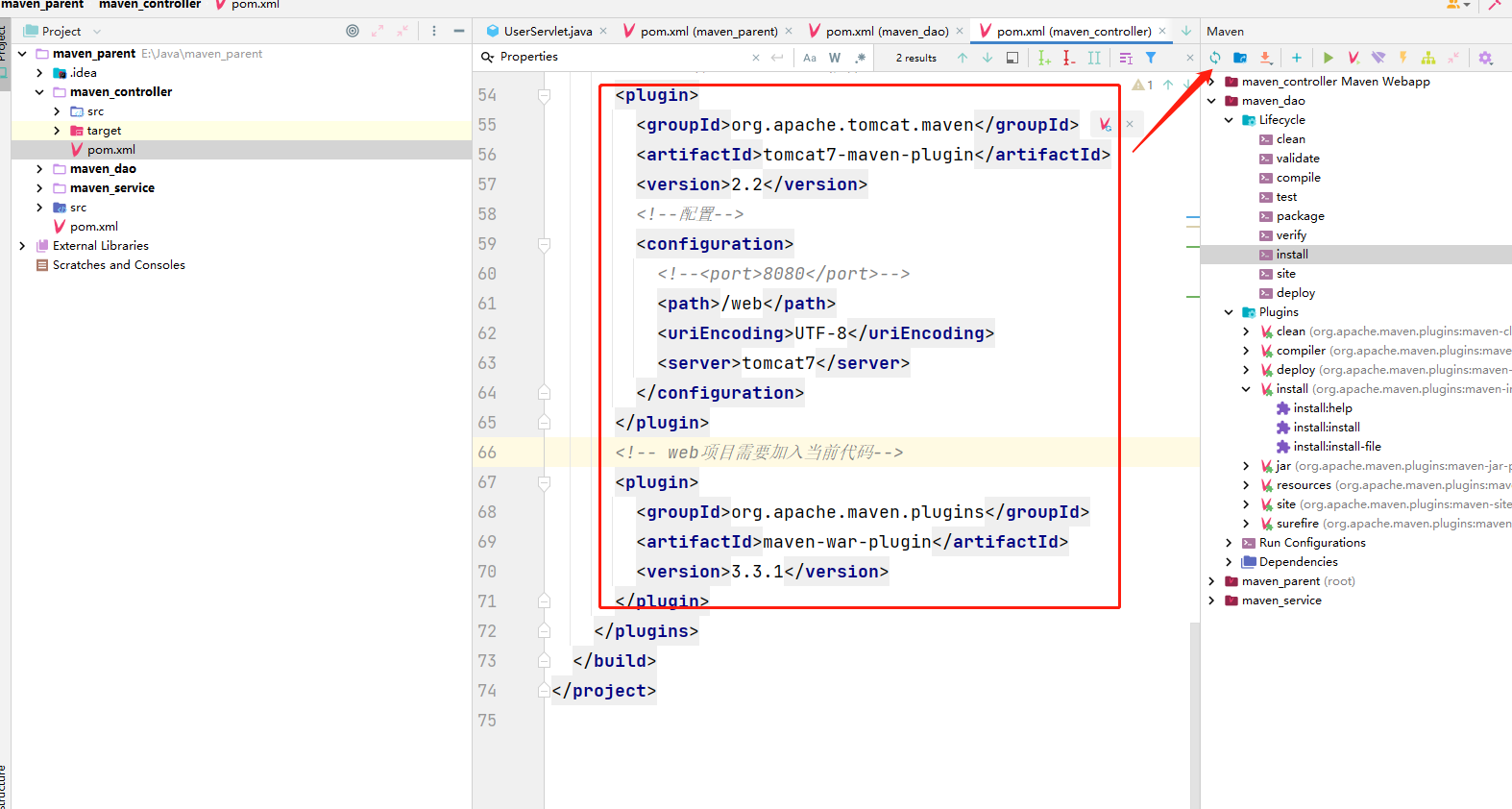This screenshot has height=809, width=1512.
Task: Collapse maven_controller folder in Project tree
Action: point(39,92)
